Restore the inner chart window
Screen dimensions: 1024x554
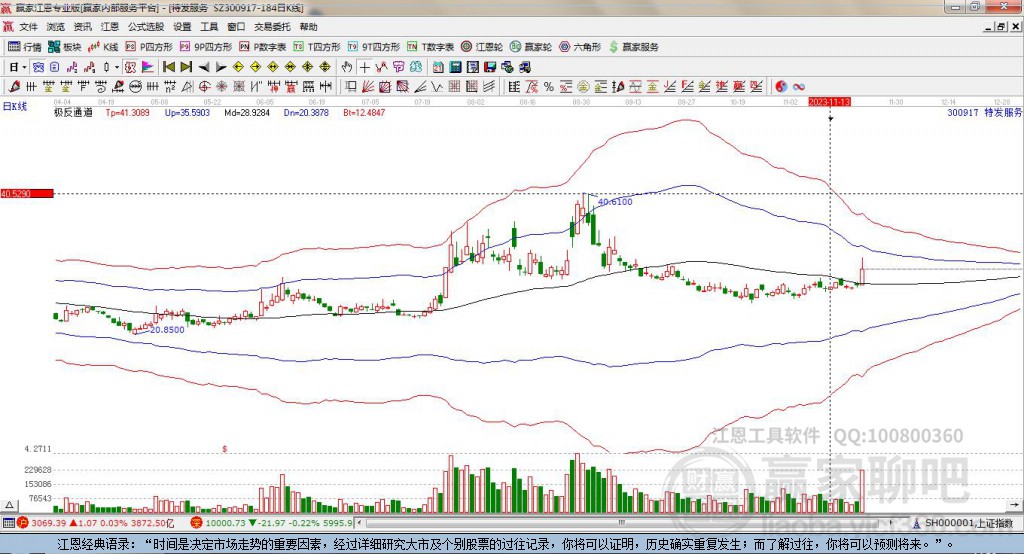point(1001,27)
